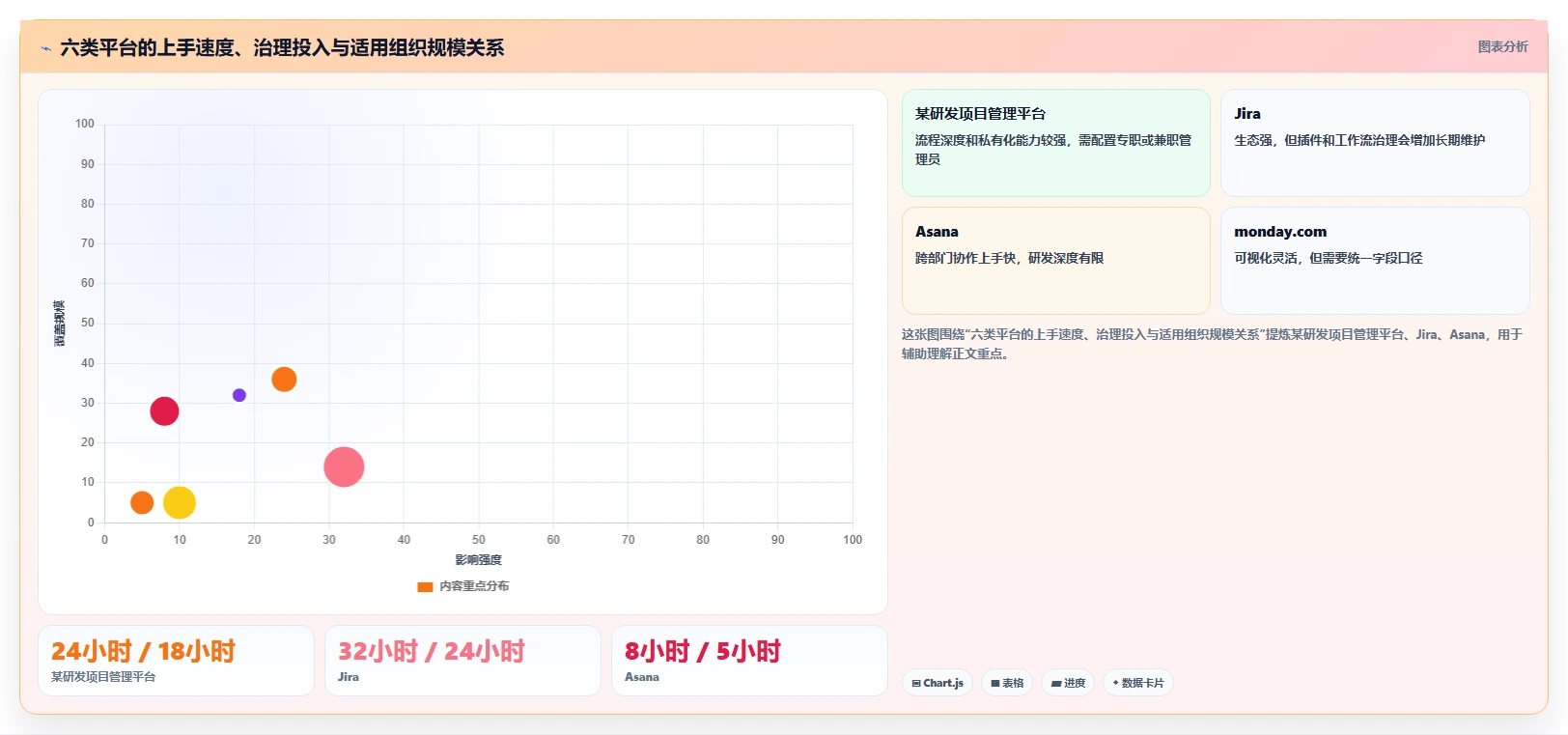Image resolution: width=1568 pixels, height=735 pixels.
Task: Click the 32小时 / 24小时 stat card
Action: coord(462,661)
